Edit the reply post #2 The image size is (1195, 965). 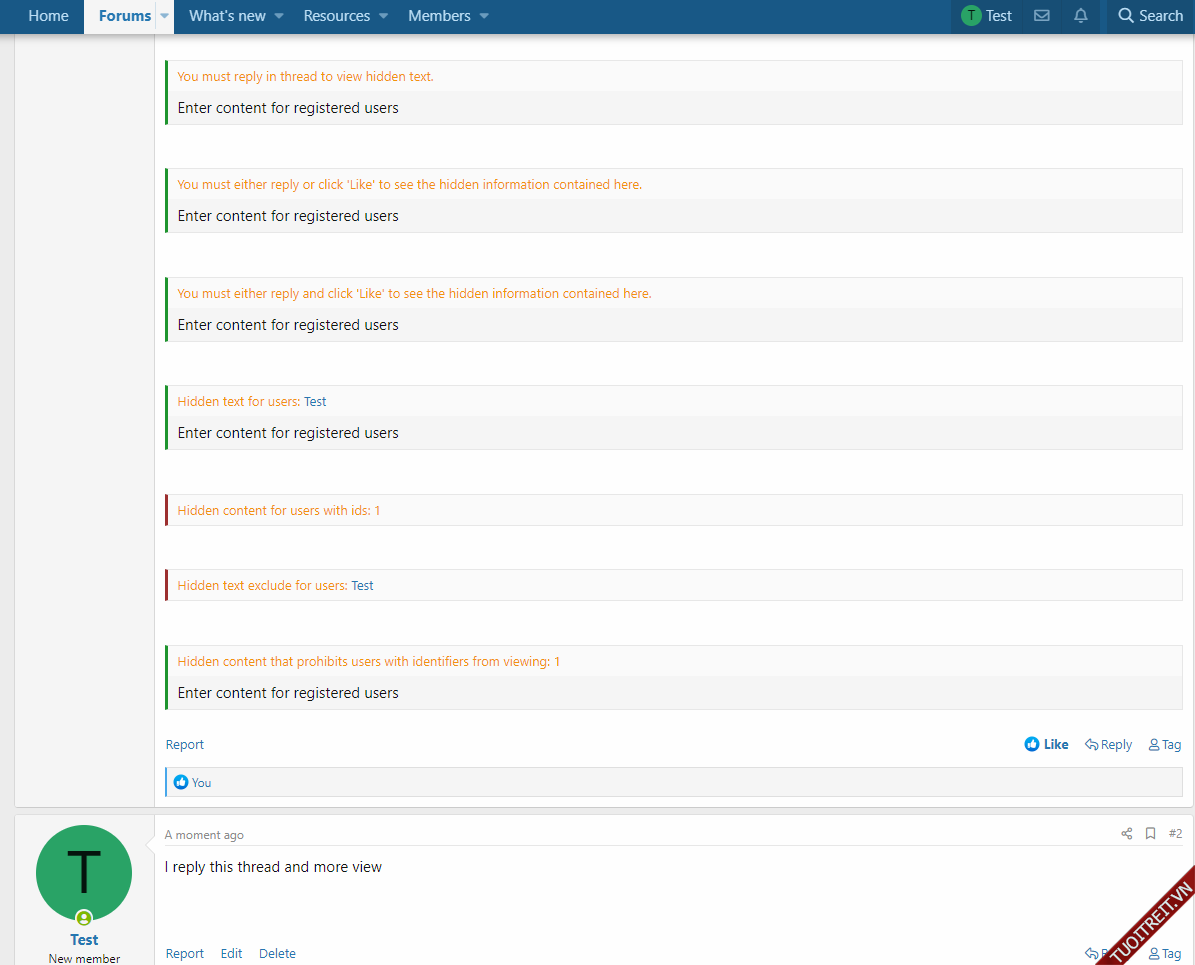[x=231, y=954]
